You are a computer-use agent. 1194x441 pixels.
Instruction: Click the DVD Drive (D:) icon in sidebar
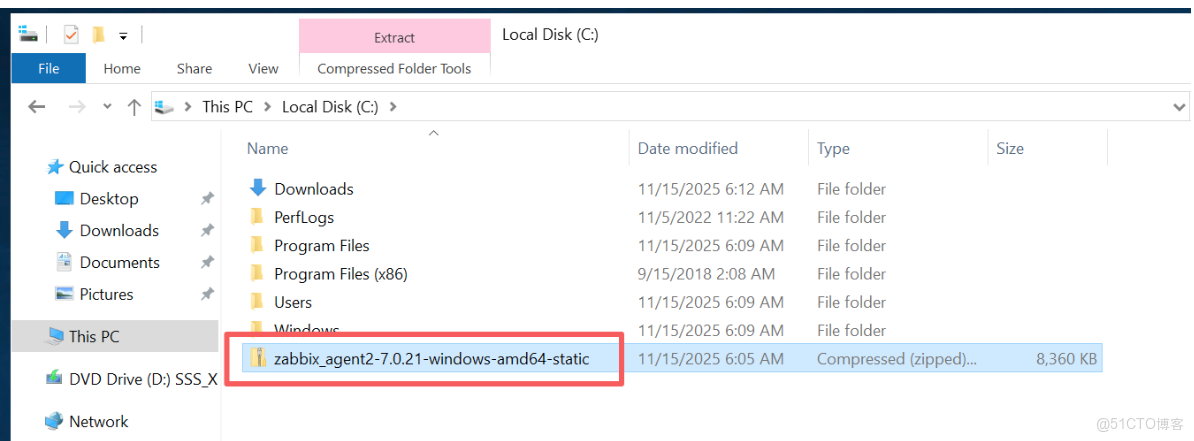click(x=55, y=379)
